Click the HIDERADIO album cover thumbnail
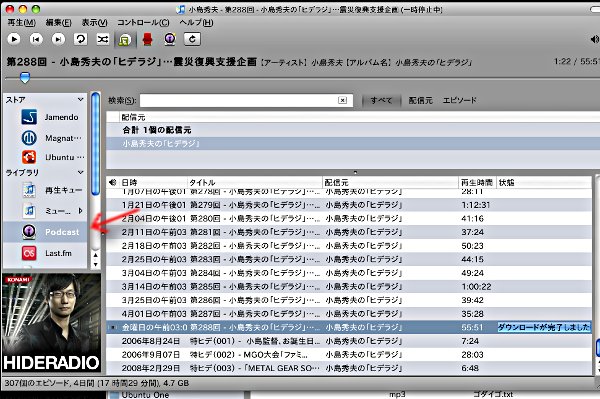The width and height of the screenshot is (600, 399). (51, 322)
